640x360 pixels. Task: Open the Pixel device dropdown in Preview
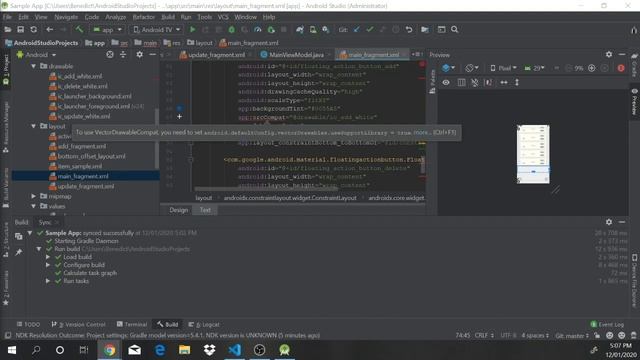point(503,68)
